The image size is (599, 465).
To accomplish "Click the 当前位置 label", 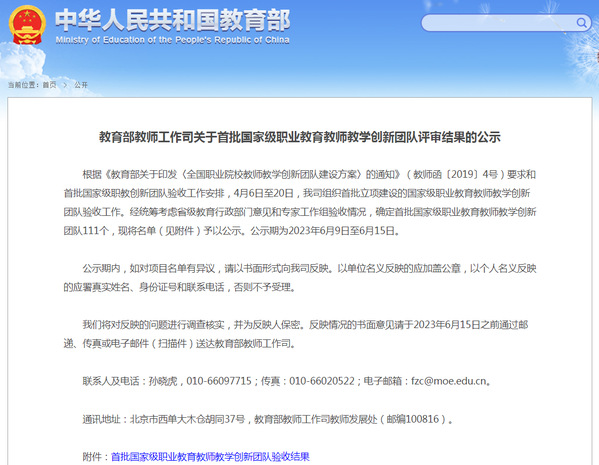I will coord(21,85).
